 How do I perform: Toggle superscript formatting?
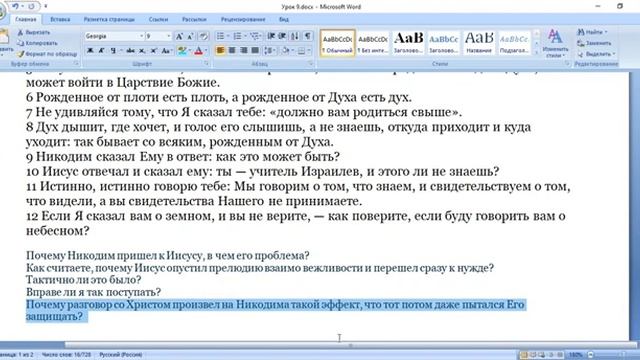153,51
